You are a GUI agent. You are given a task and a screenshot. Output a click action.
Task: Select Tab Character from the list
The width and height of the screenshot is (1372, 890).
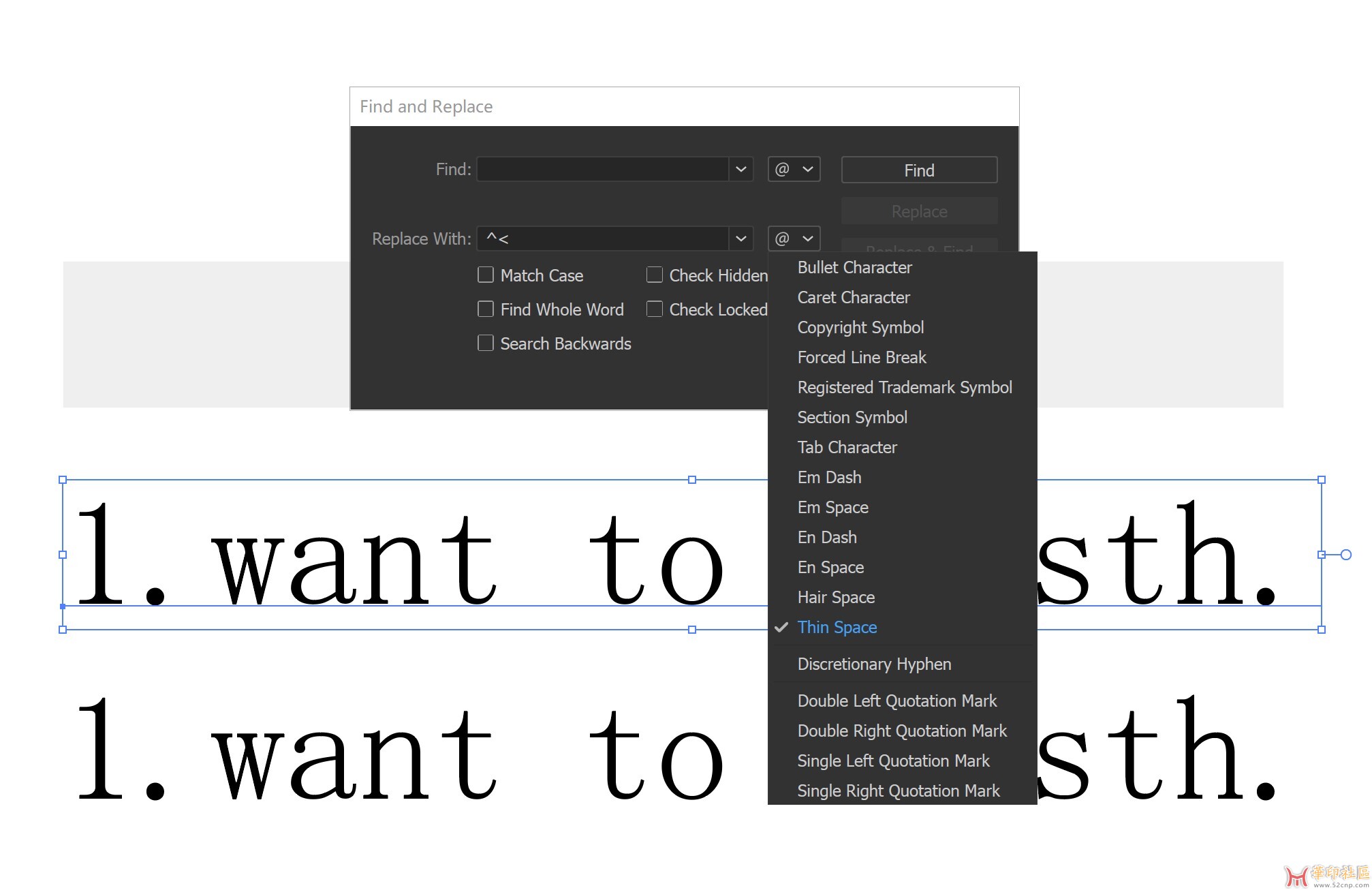coord(848,447)
